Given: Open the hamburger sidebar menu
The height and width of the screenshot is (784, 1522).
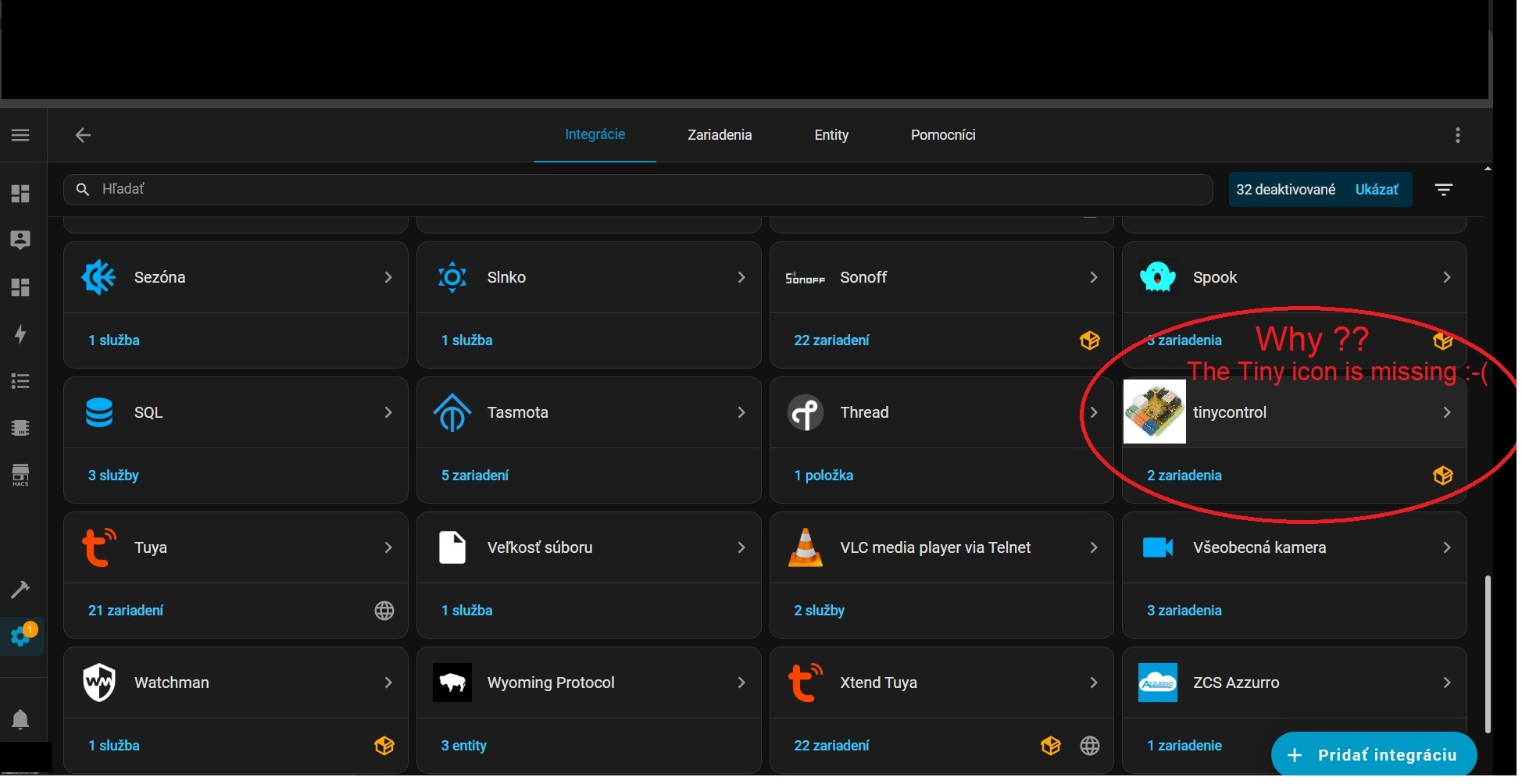Looking at the screenshot, I should click(x=20, y=135).
